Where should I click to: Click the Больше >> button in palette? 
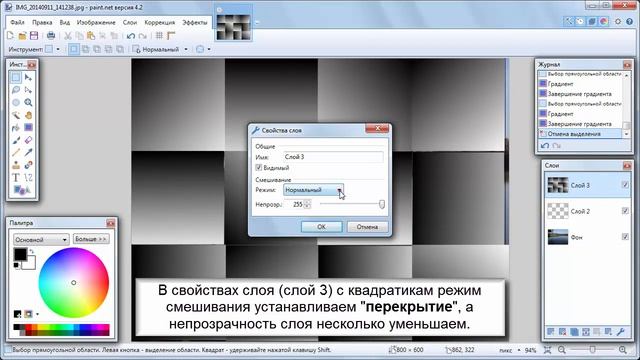tap(91, 239)
